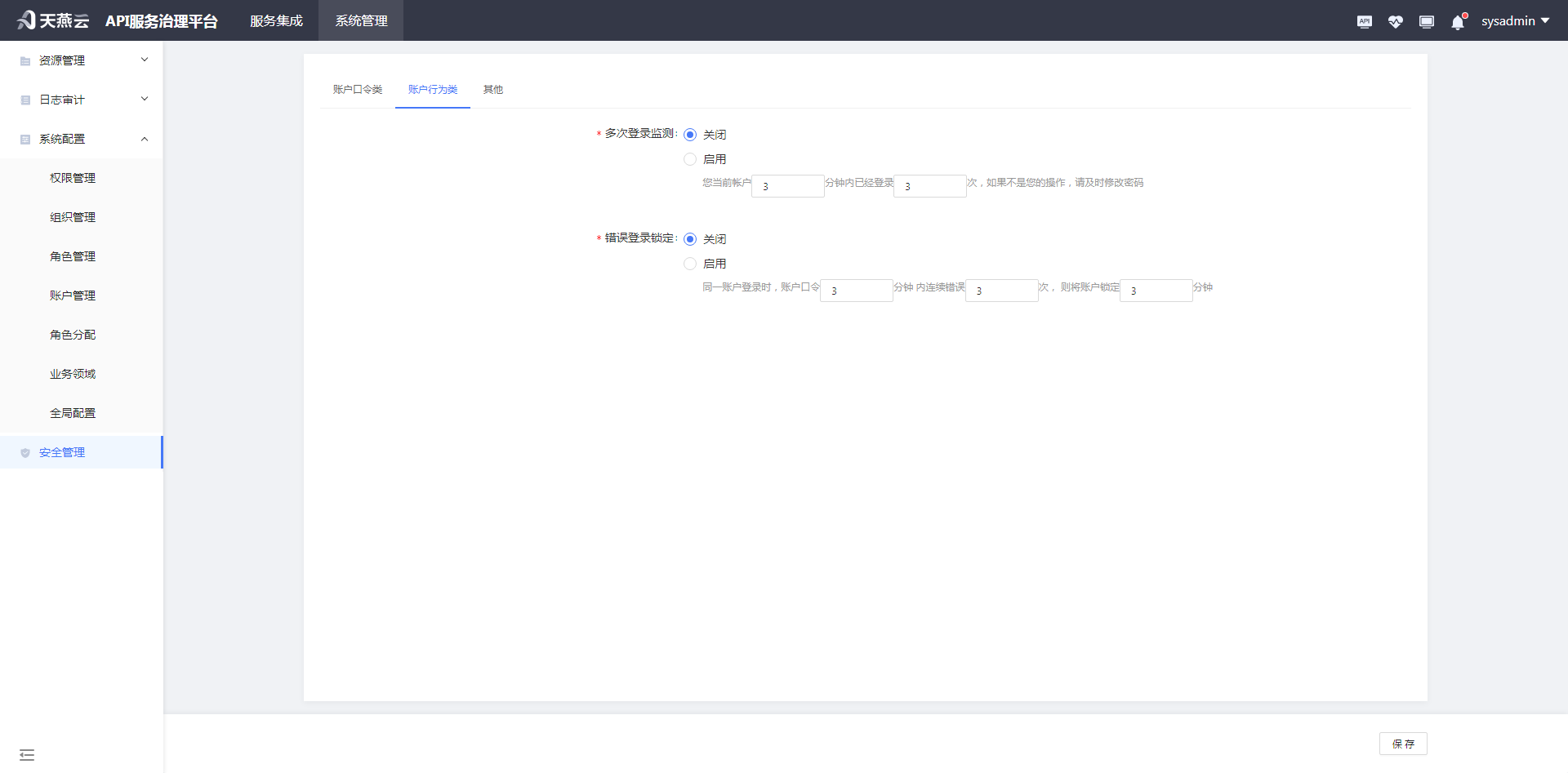This screenshot has height=773, width=1568.
Task: Click the 天燕云 logo
Action: coord(53,20)
